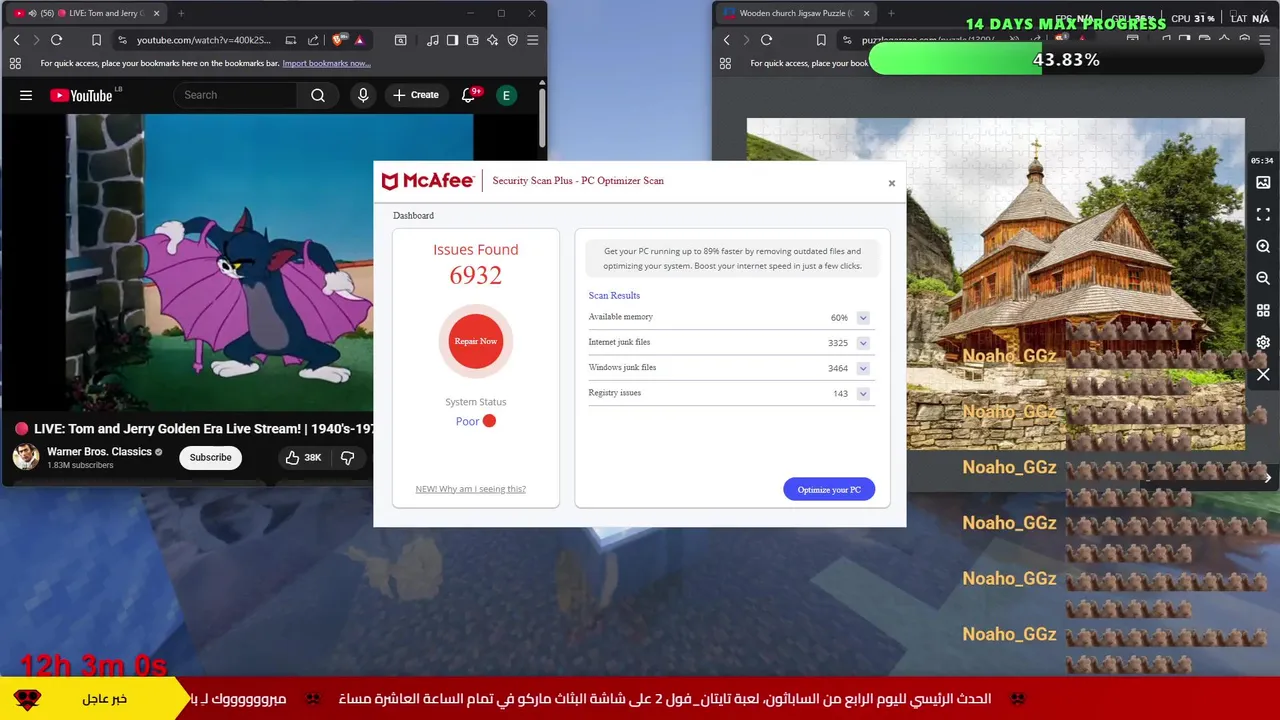Toggle the browser sidebar panel icon
Image resolution: width=1280 pixels, height=720 pixels.
pos(452,40)
